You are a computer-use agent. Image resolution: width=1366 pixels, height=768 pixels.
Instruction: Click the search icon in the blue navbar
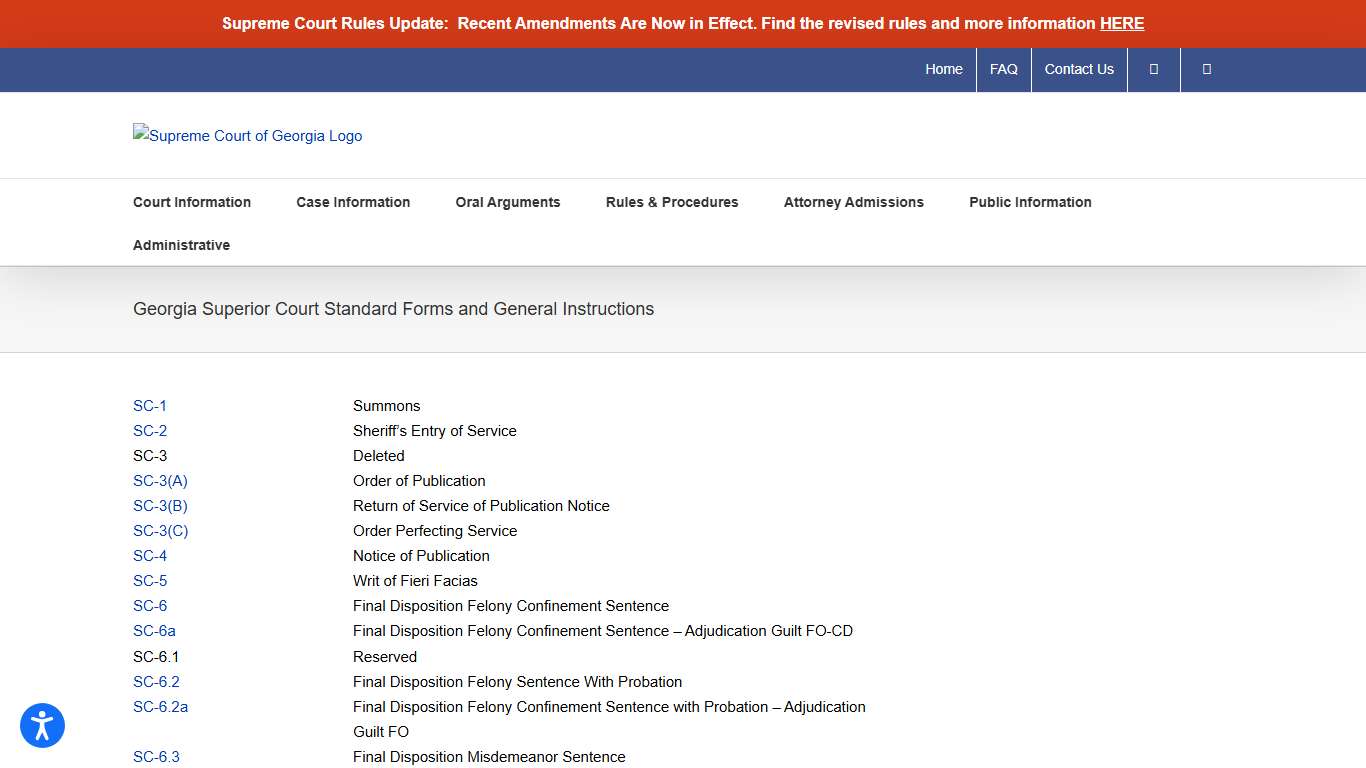pyautogui.click(x=1153, y=69)
